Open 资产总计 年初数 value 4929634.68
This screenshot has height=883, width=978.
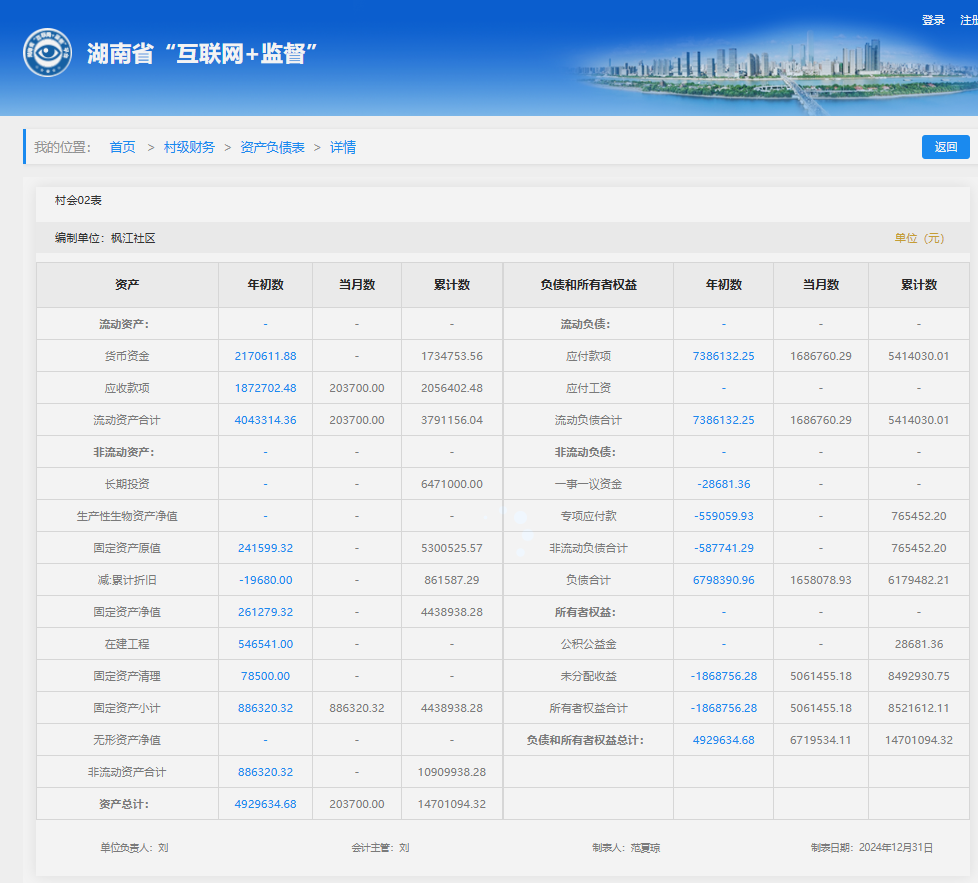tap(266, 804)
